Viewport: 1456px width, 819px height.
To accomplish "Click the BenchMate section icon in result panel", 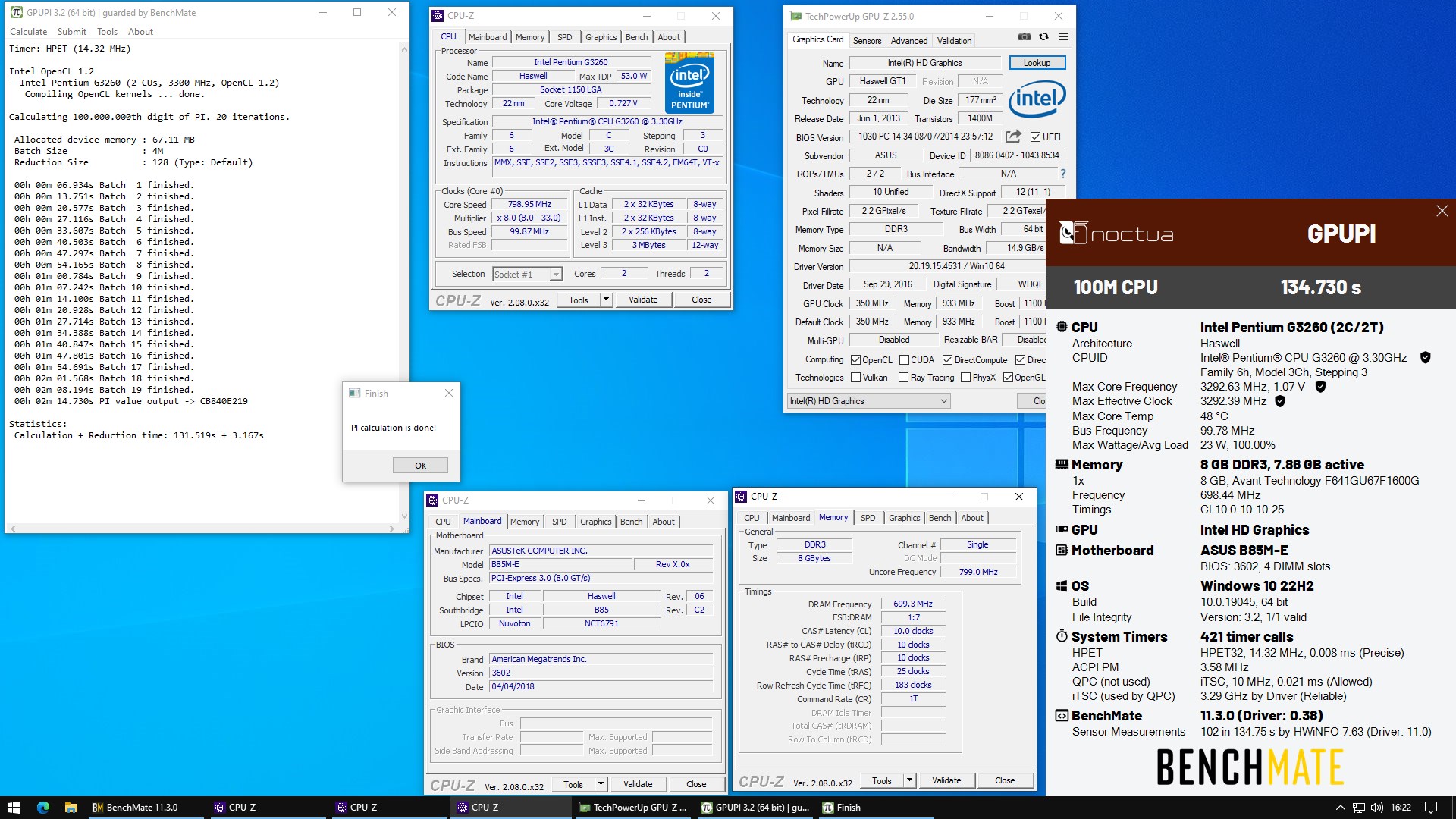I will (x=1062, y=715).
